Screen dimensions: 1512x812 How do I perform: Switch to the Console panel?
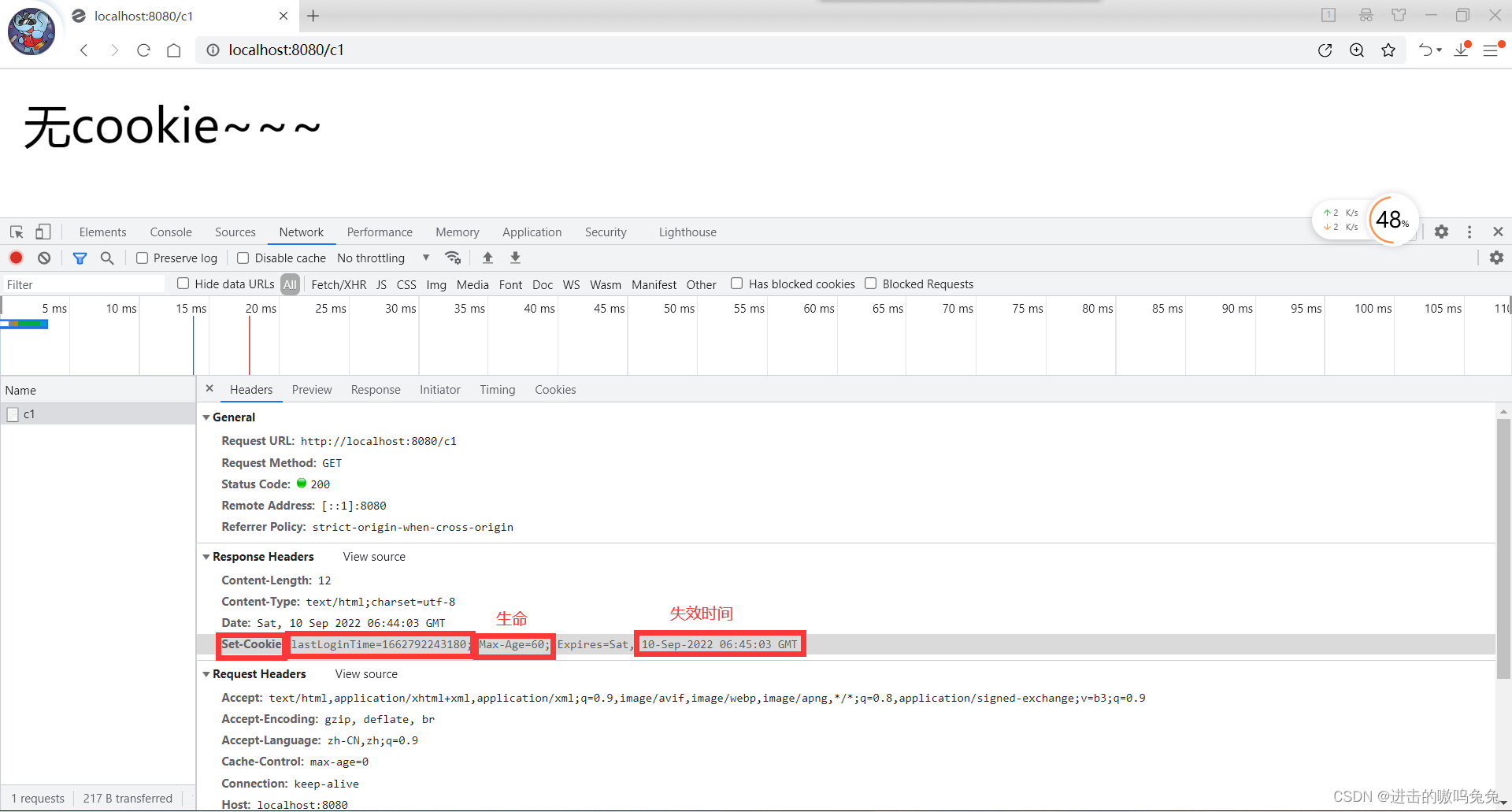170,232
